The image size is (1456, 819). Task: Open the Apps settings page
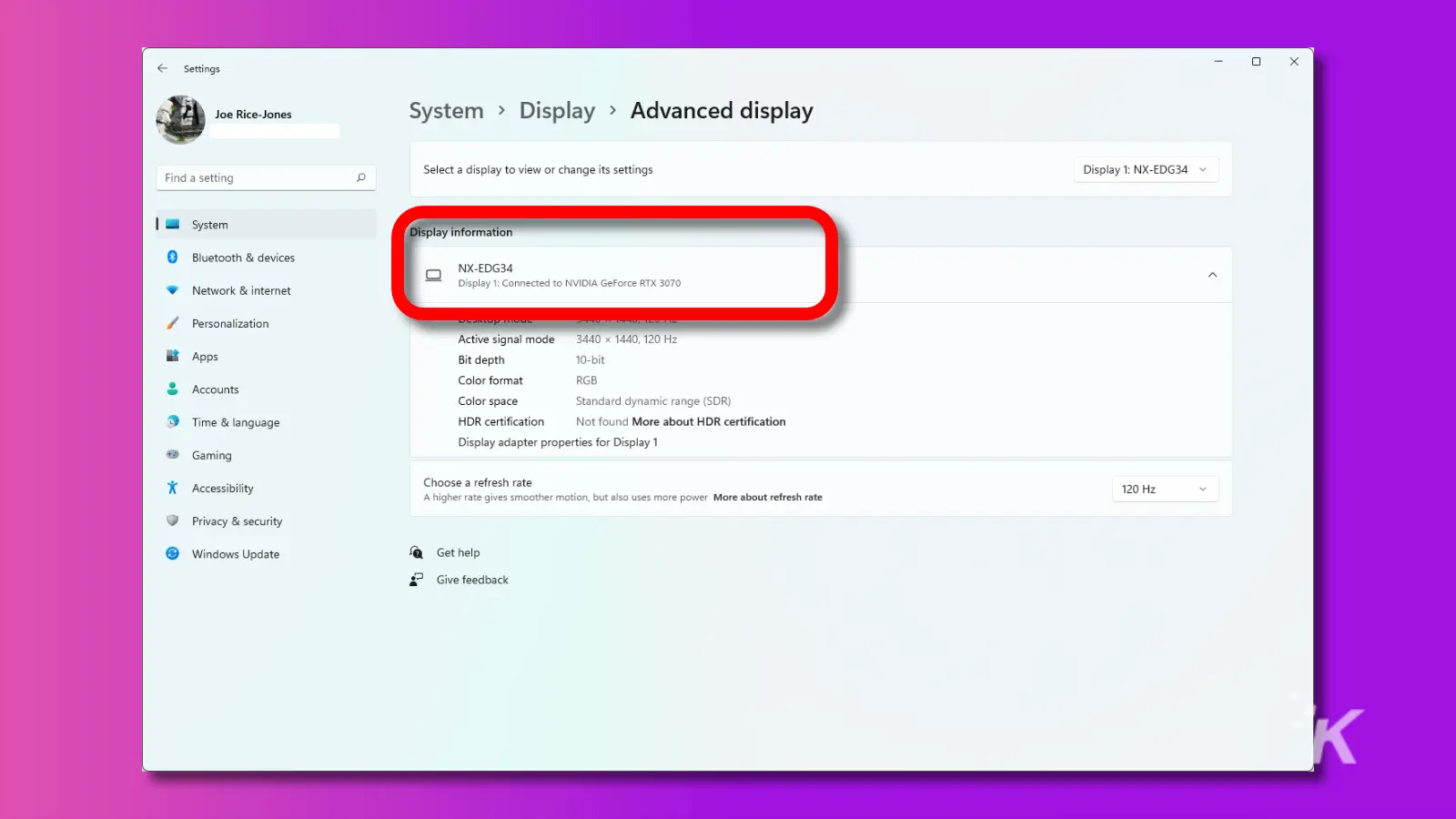pos(266,356)
